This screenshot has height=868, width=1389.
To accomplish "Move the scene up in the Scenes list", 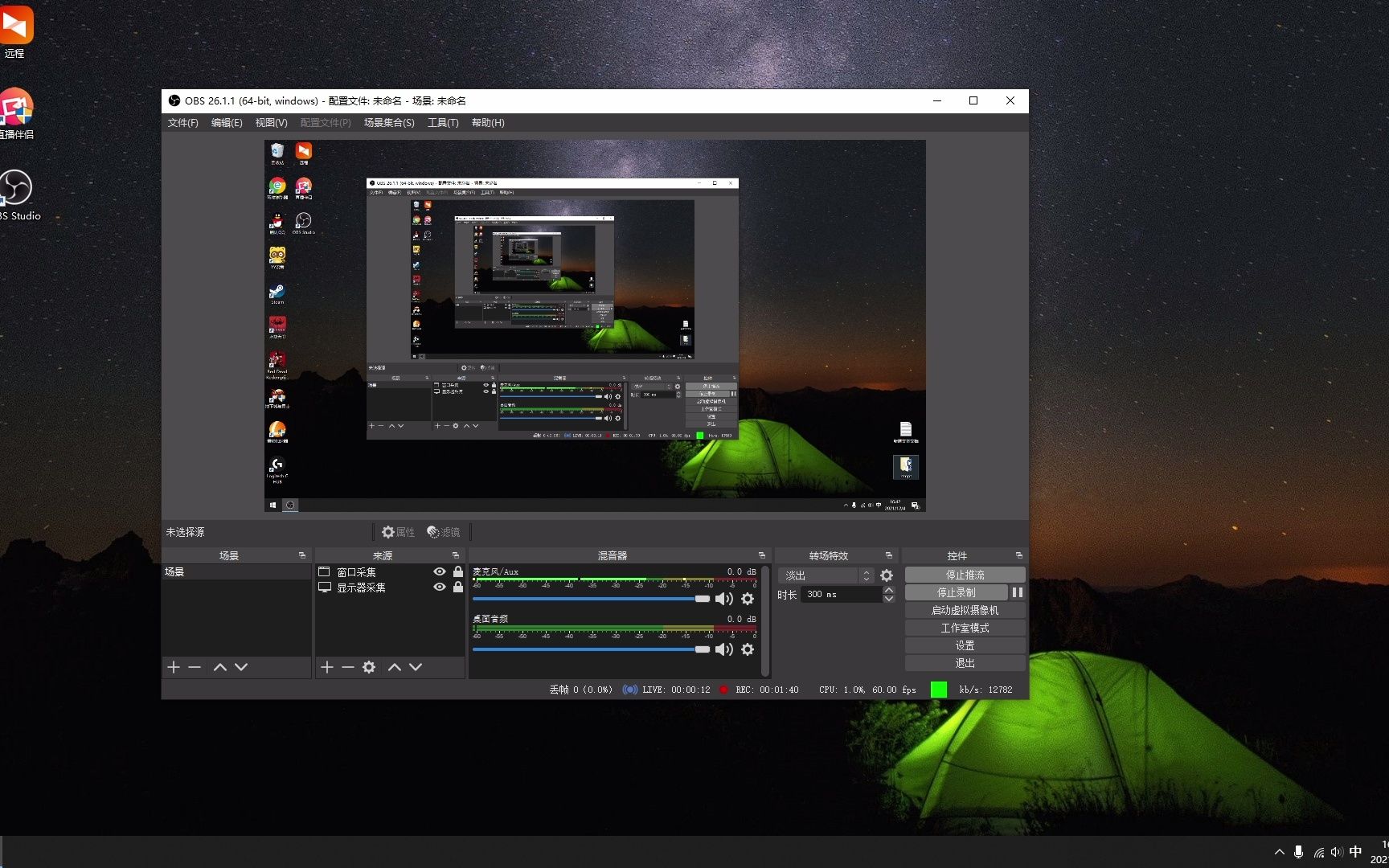I will 220,667.
